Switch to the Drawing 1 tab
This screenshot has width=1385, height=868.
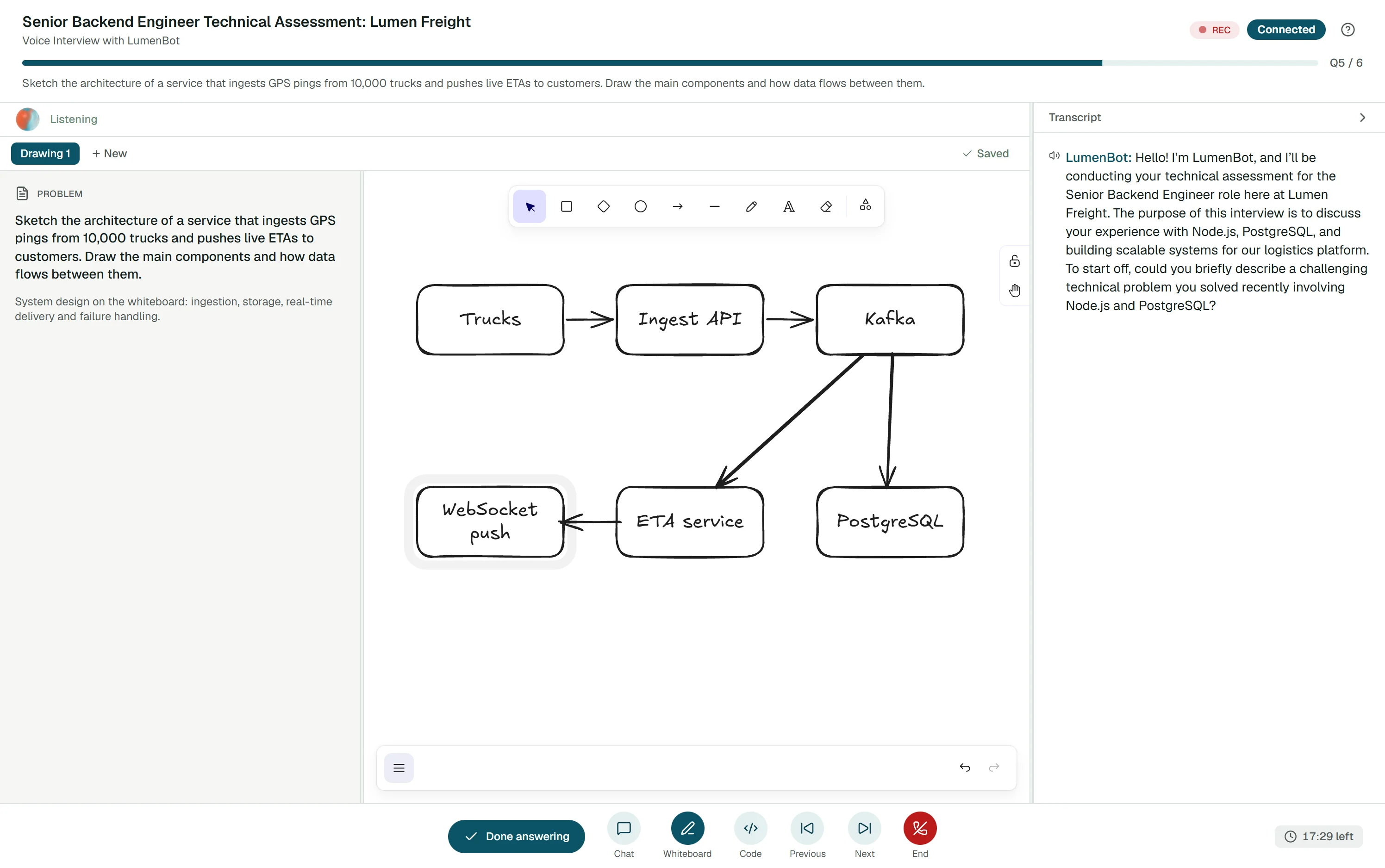[x=45, y=154]
